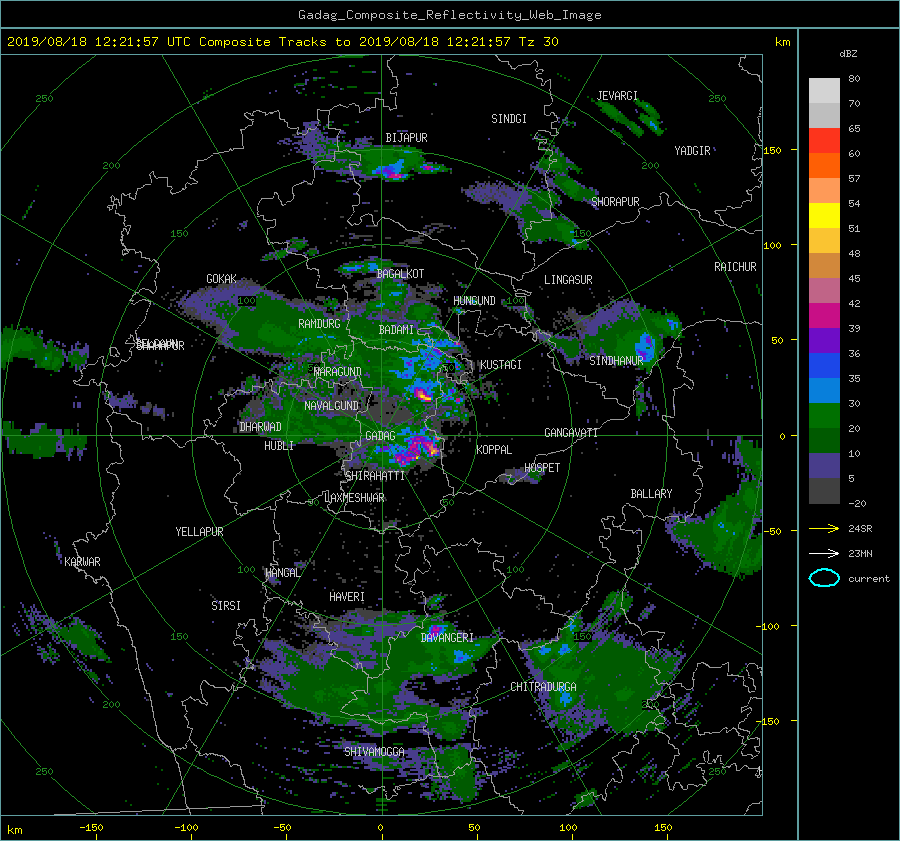Select the blue 36 dBZ color swatch

(824, 365)
